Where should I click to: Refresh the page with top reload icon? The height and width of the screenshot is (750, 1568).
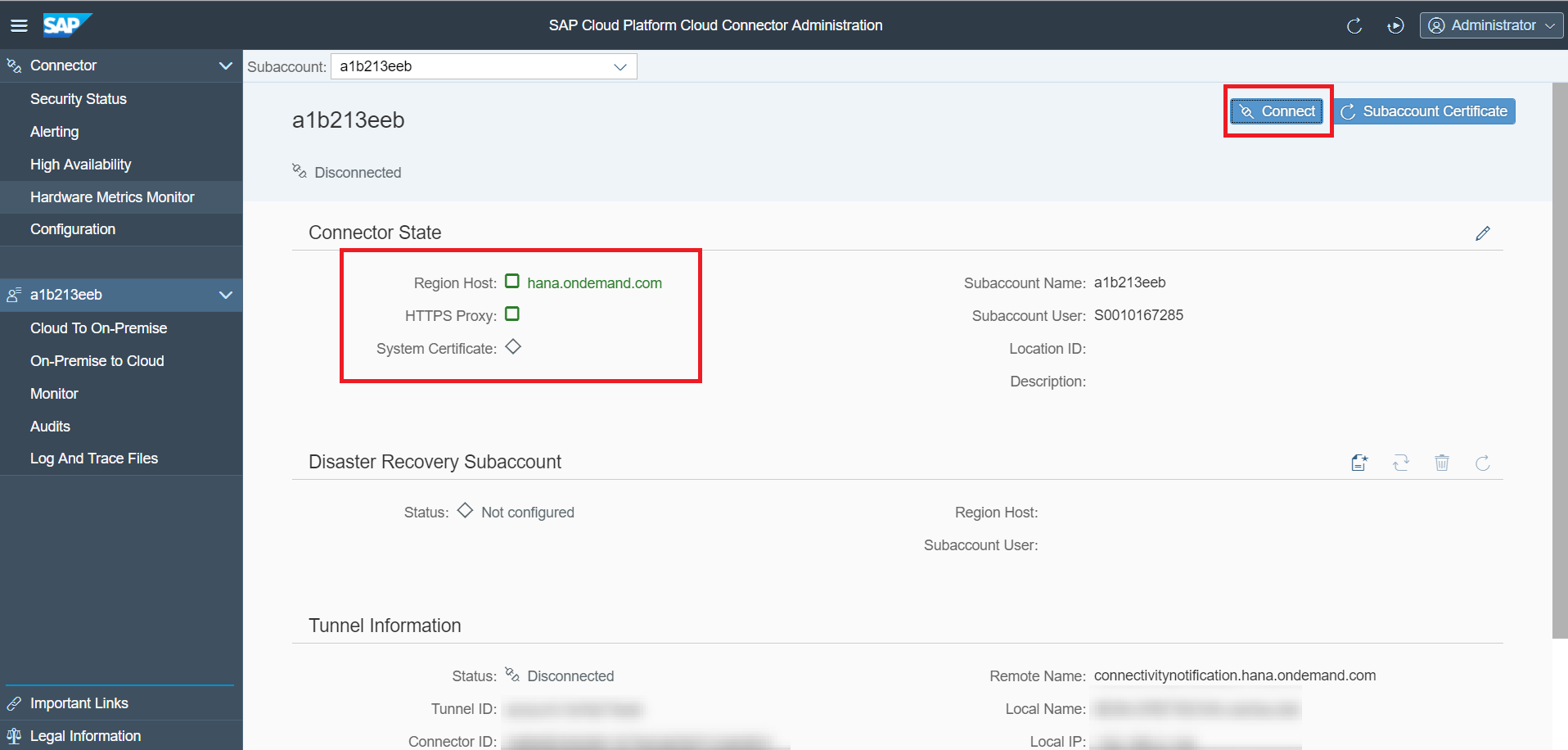1354,25
